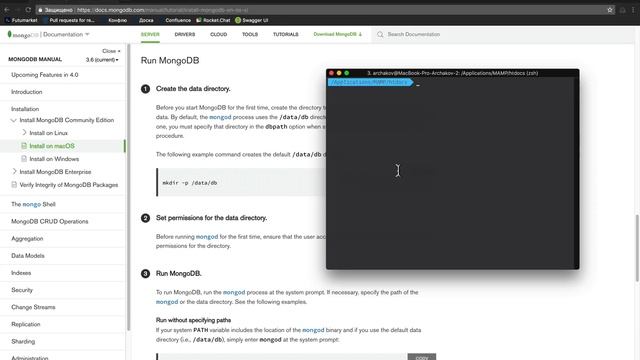Open Change Streams in the sidebar
Image resolution: width=640 pixels, height=360 pixels.
coord(33,307)
